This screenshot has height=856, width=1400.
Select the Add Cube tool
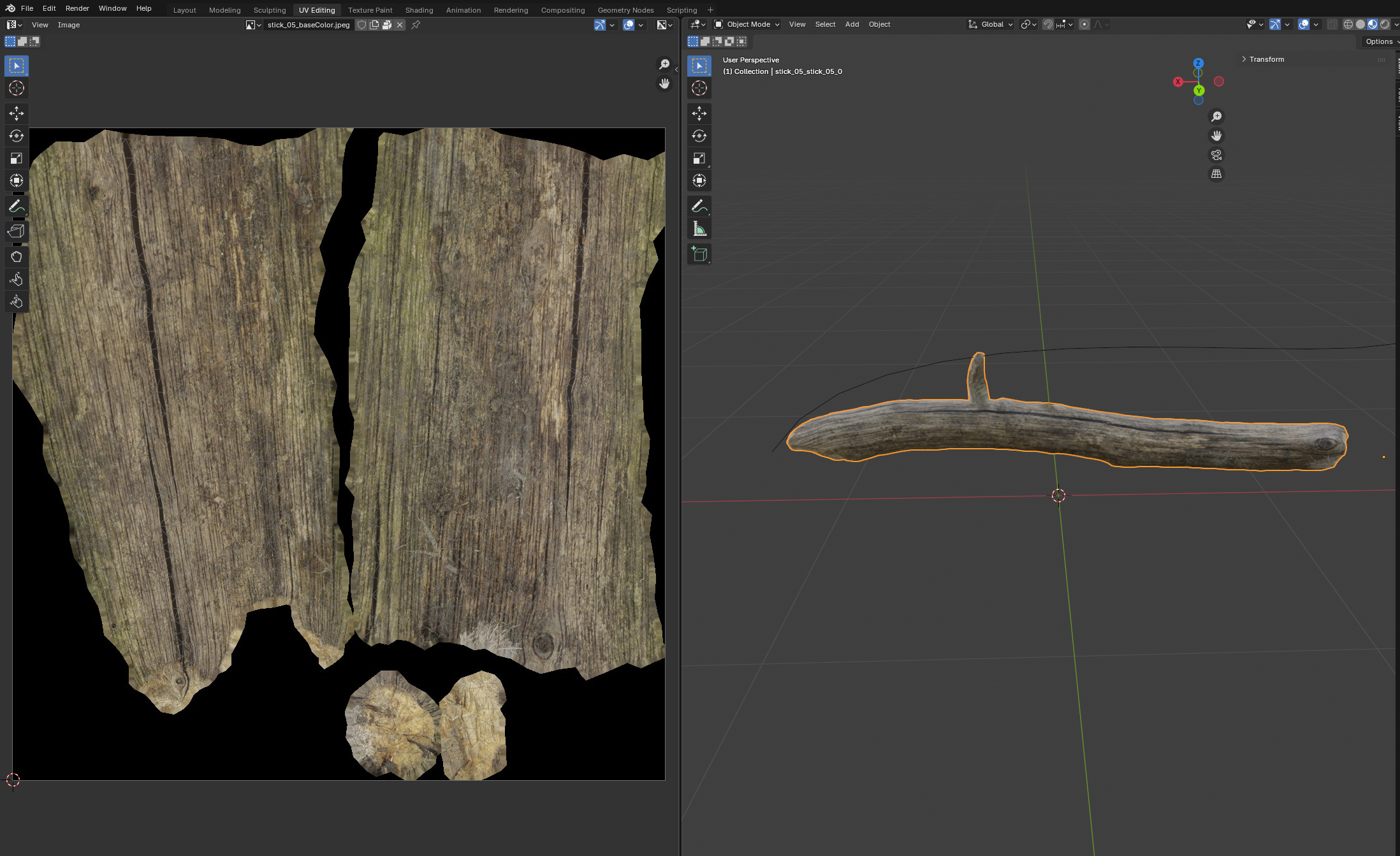point(699,254)
